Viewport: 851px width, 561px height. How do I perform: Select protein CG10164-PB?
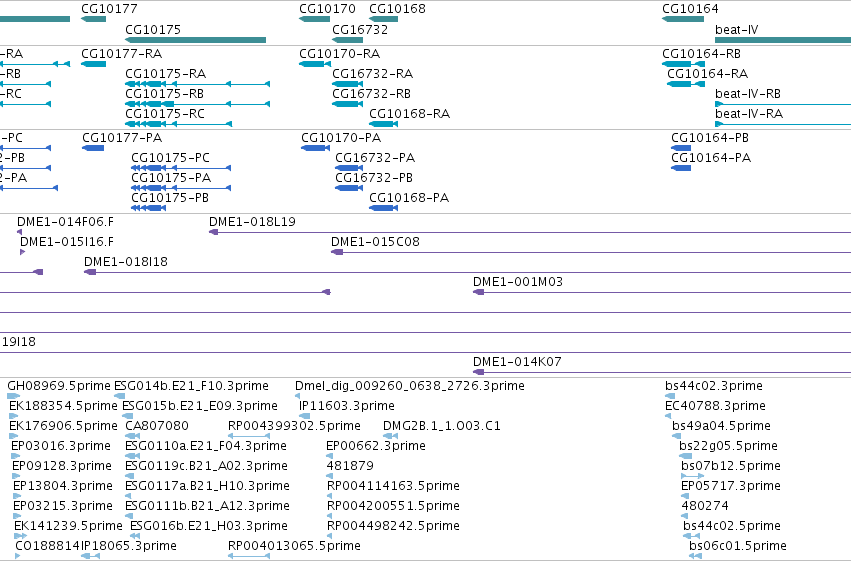tap(681, 148)
